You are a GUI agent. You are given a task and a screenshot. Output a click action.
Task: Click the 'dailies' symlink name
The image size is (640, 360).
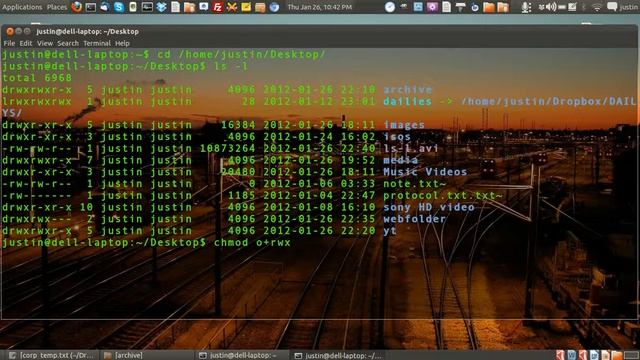coord(407,101)
